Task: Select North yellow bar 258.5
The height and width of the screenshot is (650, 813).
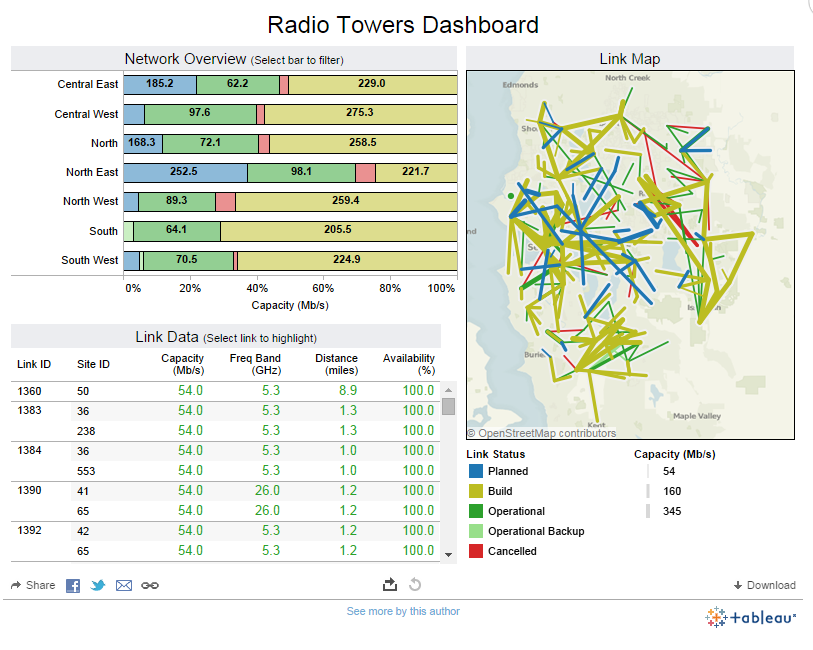Action: (363, 144)
